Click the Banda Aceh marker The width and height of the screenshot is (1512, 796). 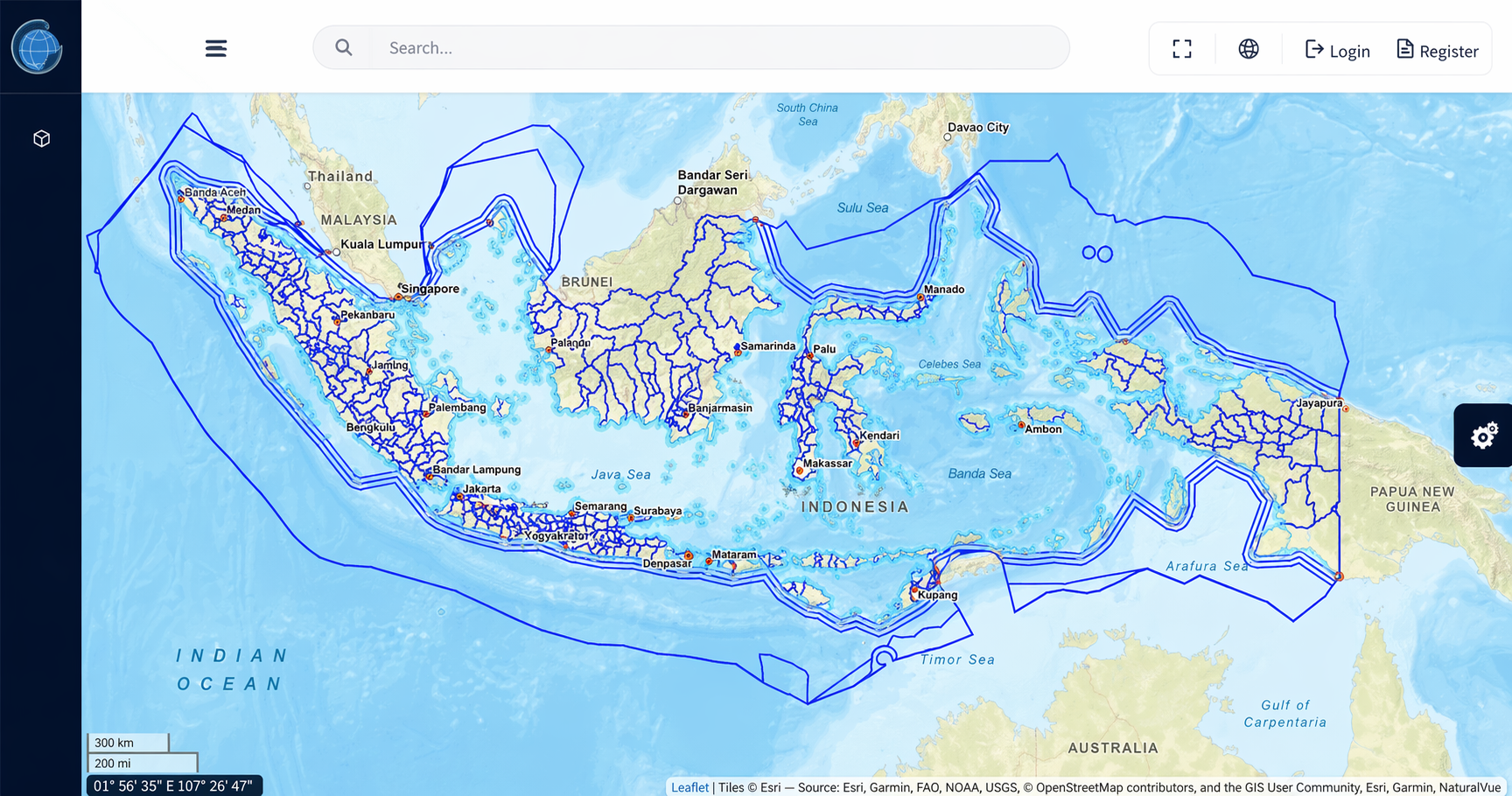(x=181, y=199)
